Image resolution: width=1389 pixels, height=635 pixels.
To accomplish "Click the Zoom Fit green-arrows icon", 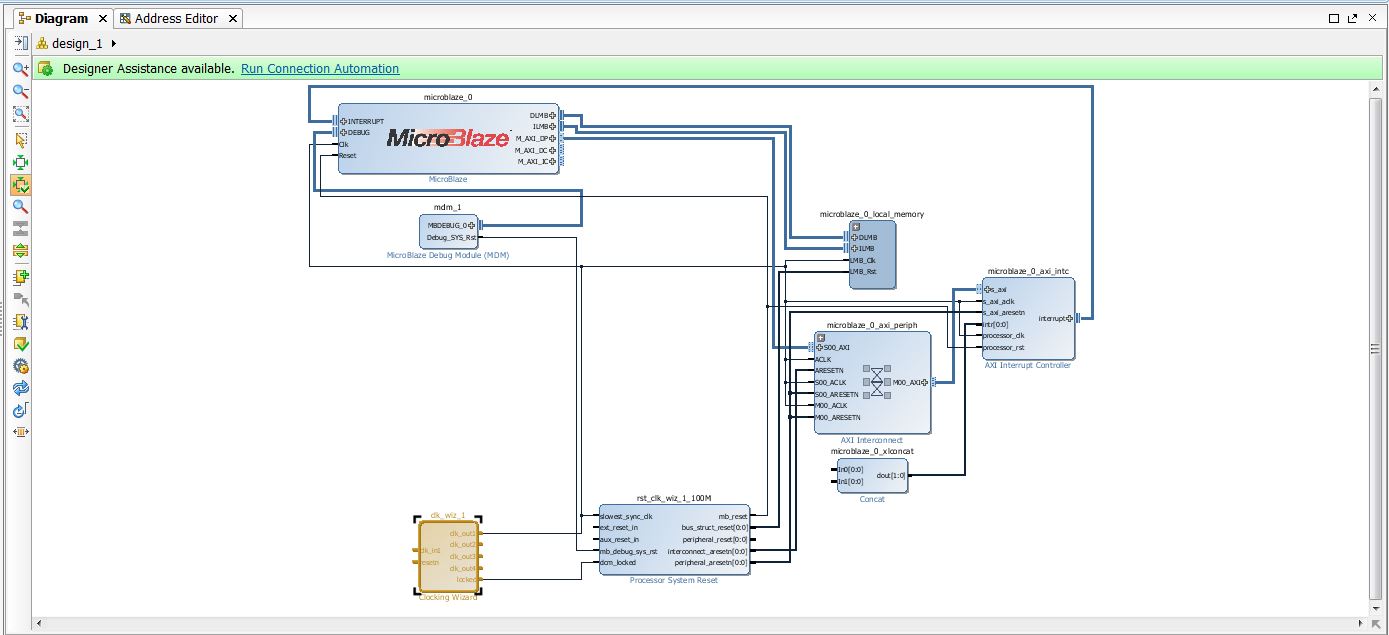I will point(20,162).
